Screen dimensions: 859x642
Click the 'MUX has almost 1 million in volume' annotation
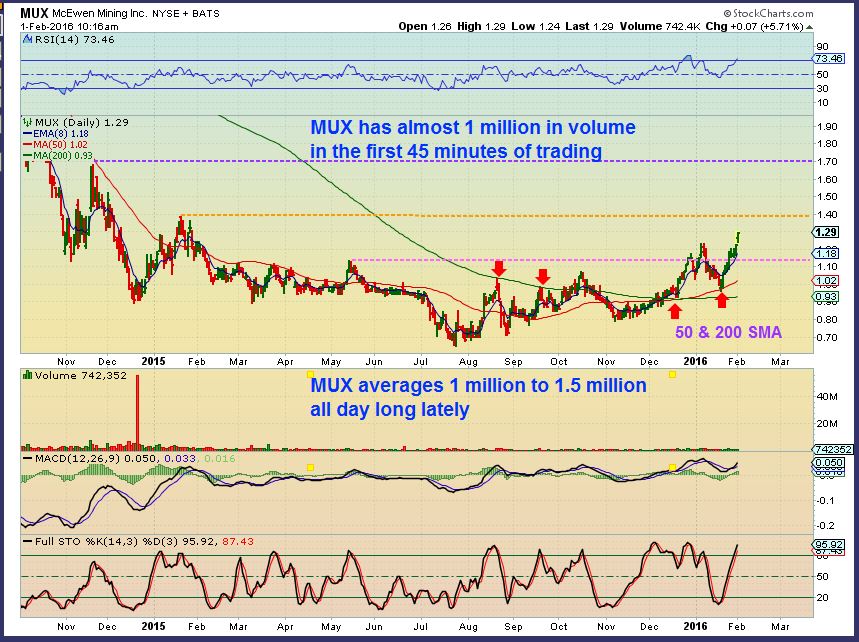click(473, 127)
